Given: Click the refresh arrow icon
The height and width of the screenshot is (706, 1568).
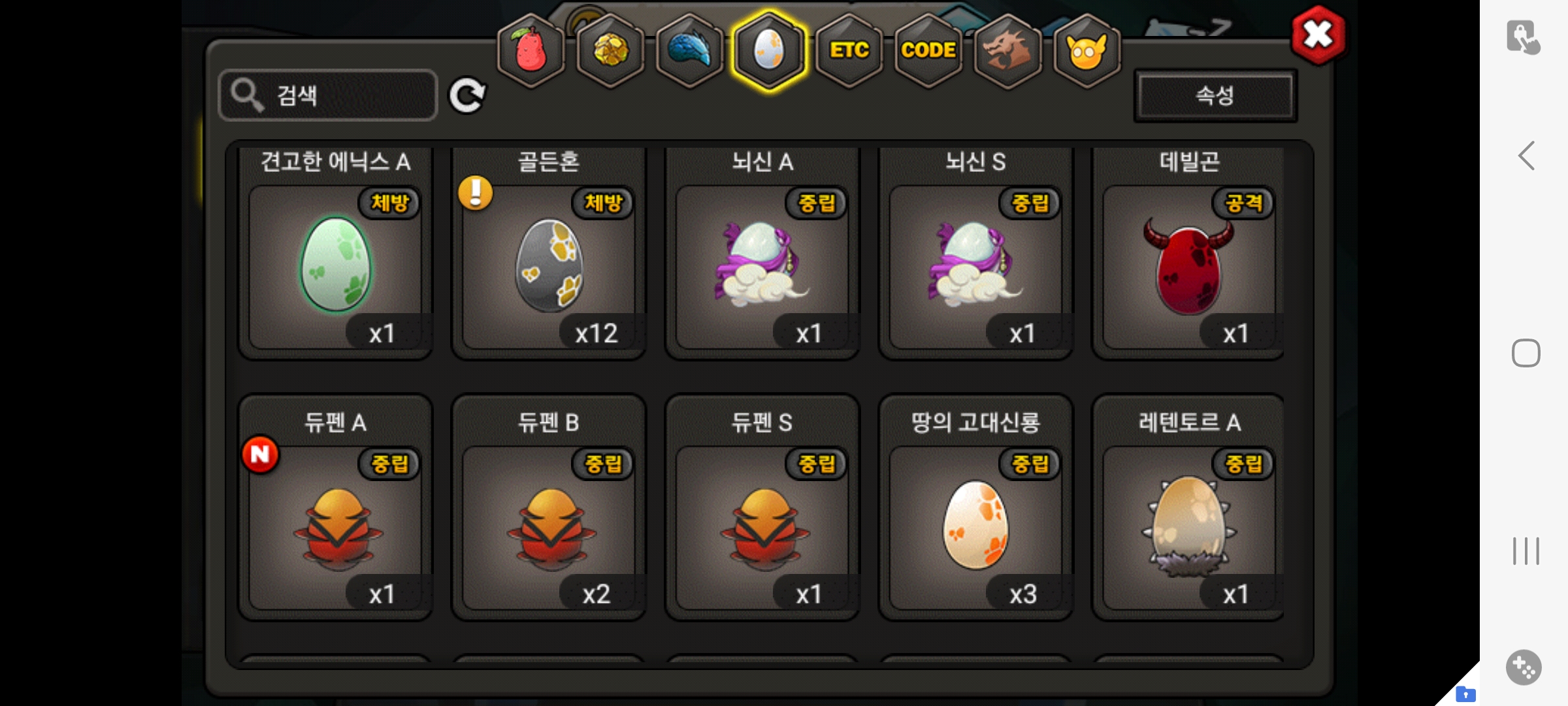Looking at the screenshot, I should click(466, 96).
